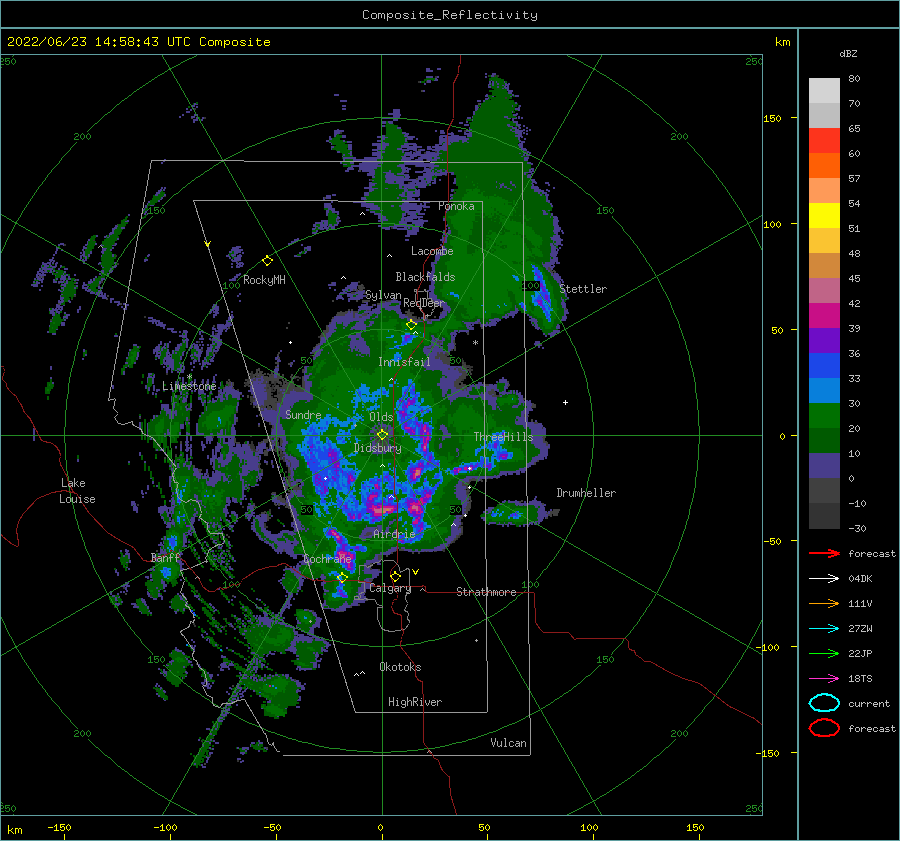Click the Okotoks label

click(x=400, y=666)
